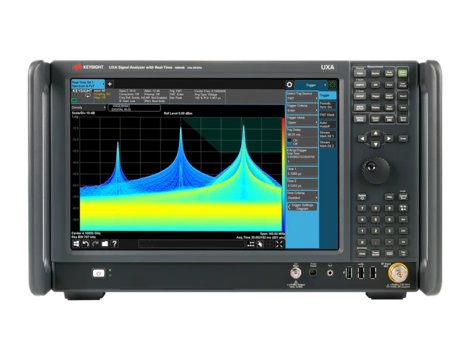Open the Select Trig Source dropdown

click(x=302, y=96)
